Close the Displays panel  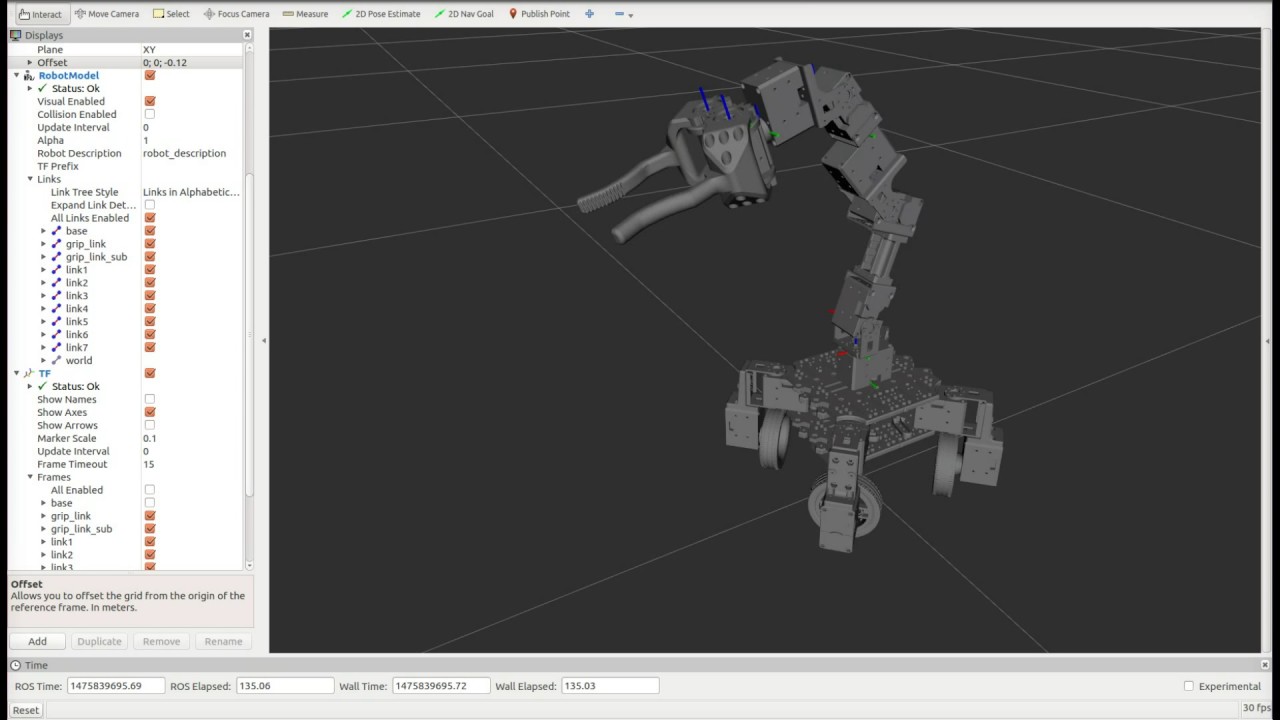[x=247, y=35]
